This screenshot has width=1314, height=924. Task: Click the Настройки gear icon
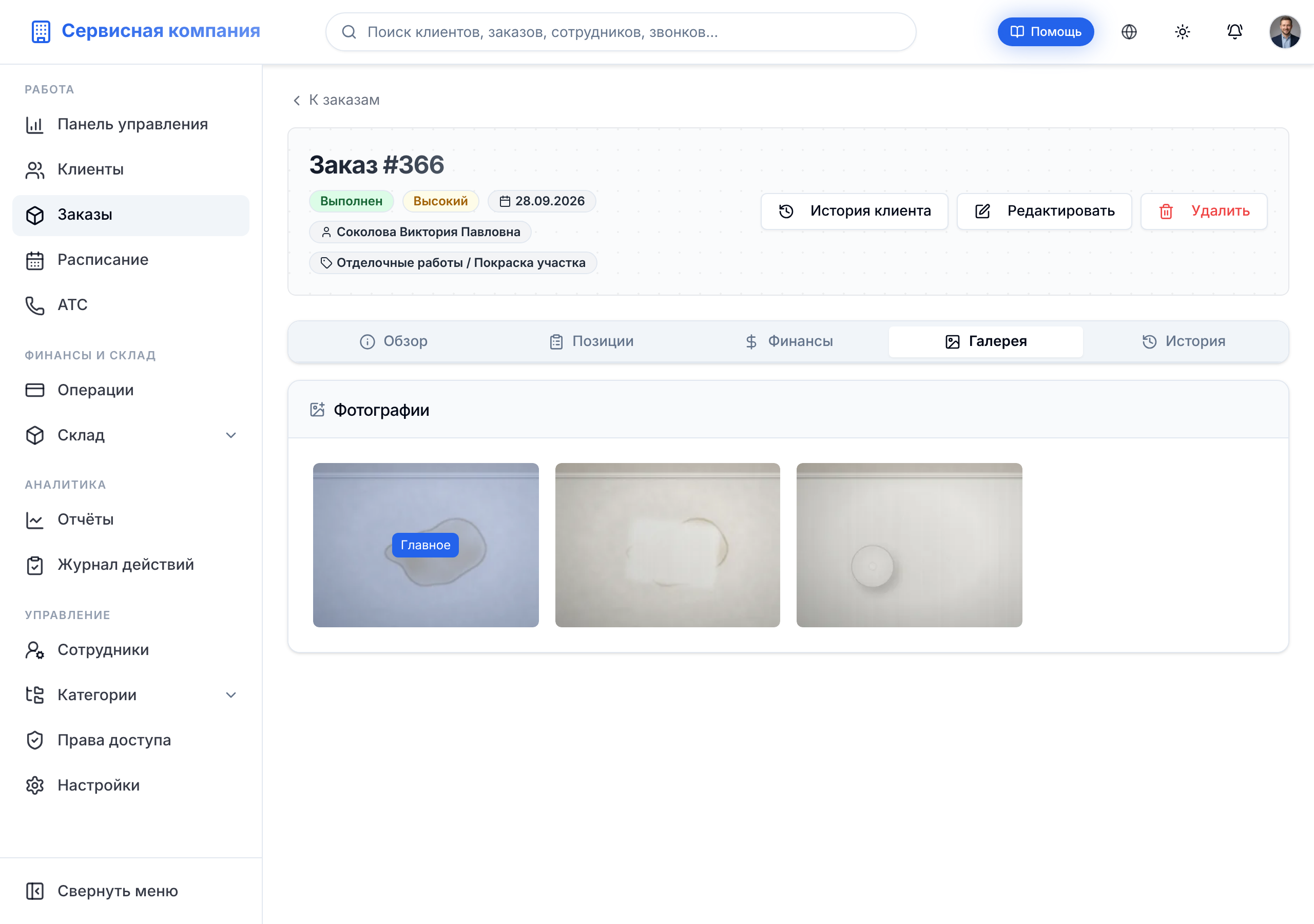click(35, 785)
